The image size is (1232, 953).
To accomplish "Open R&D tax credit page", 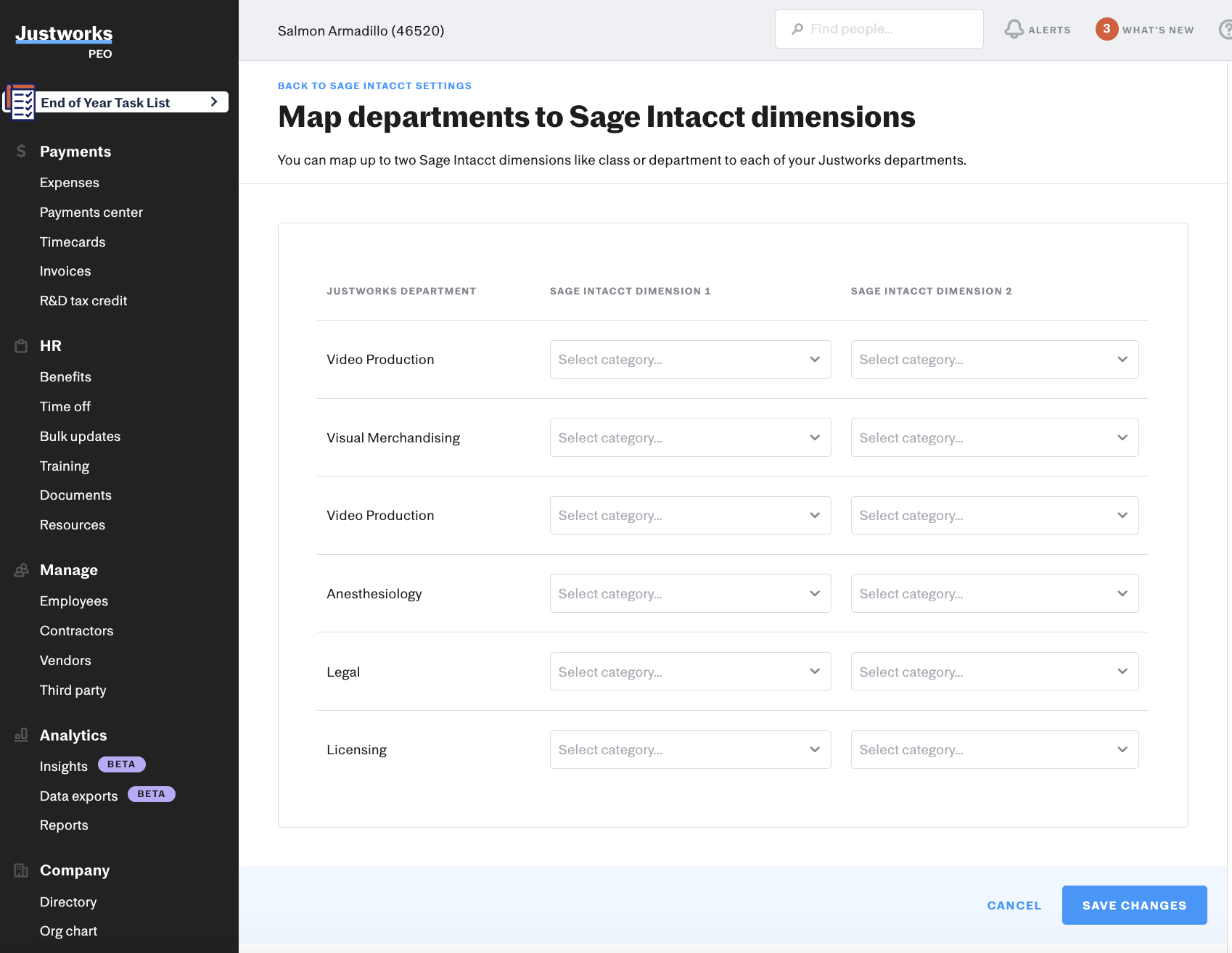I will [x=83, y=301].
